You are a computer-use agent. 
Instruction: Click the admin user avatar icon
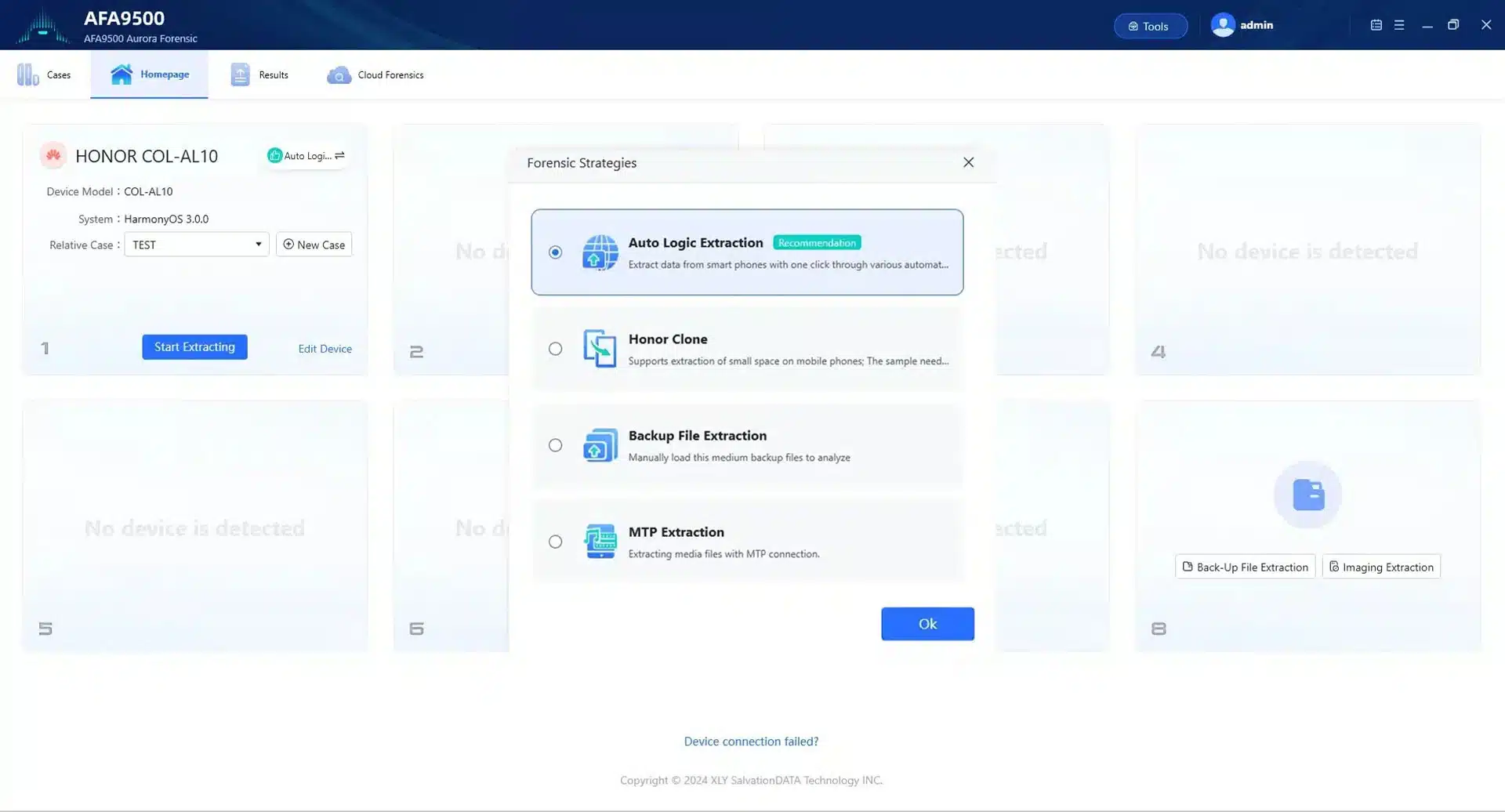pos(1222,25)
